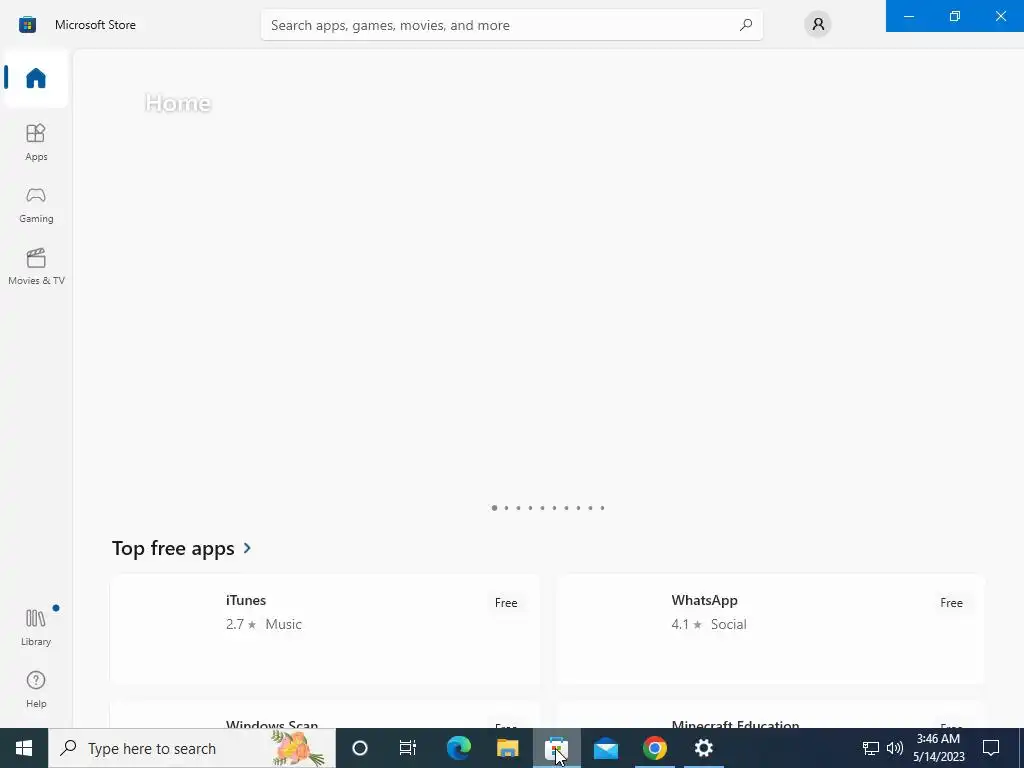Image resolution: width=1024 pixels, height=768 pixels.
Task: Open the Library in sidebar
Action: click(x=36, y=628)
